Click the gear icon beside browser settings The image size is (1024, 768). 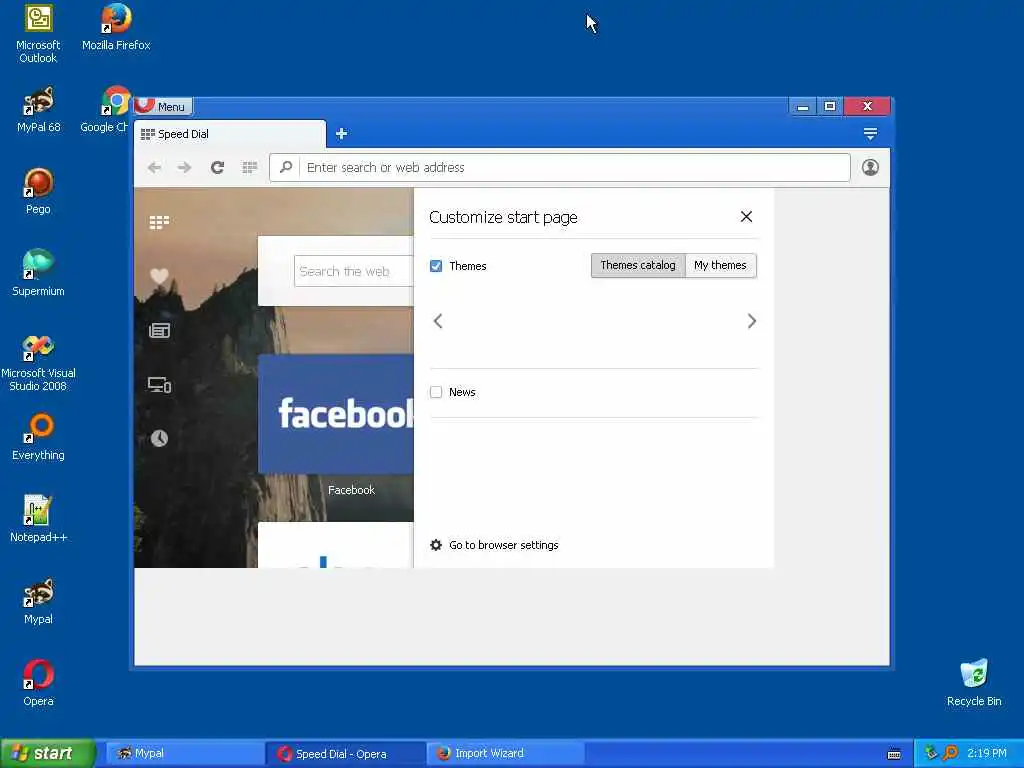coord(436,545)
